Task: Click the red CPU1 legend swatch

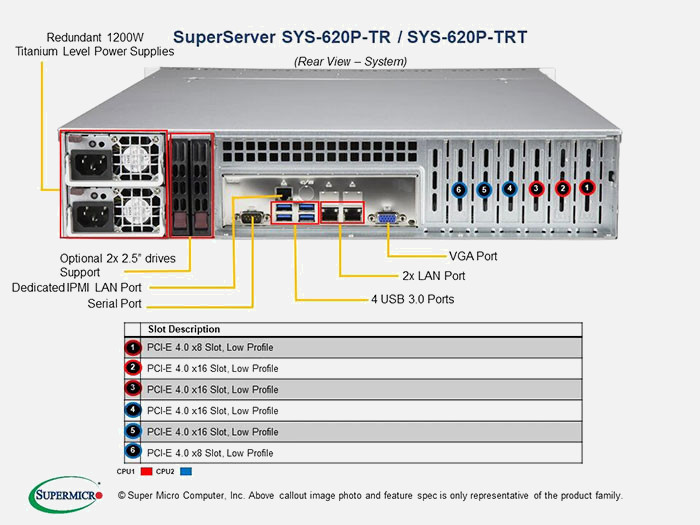Action: click(x=146, y=471)
